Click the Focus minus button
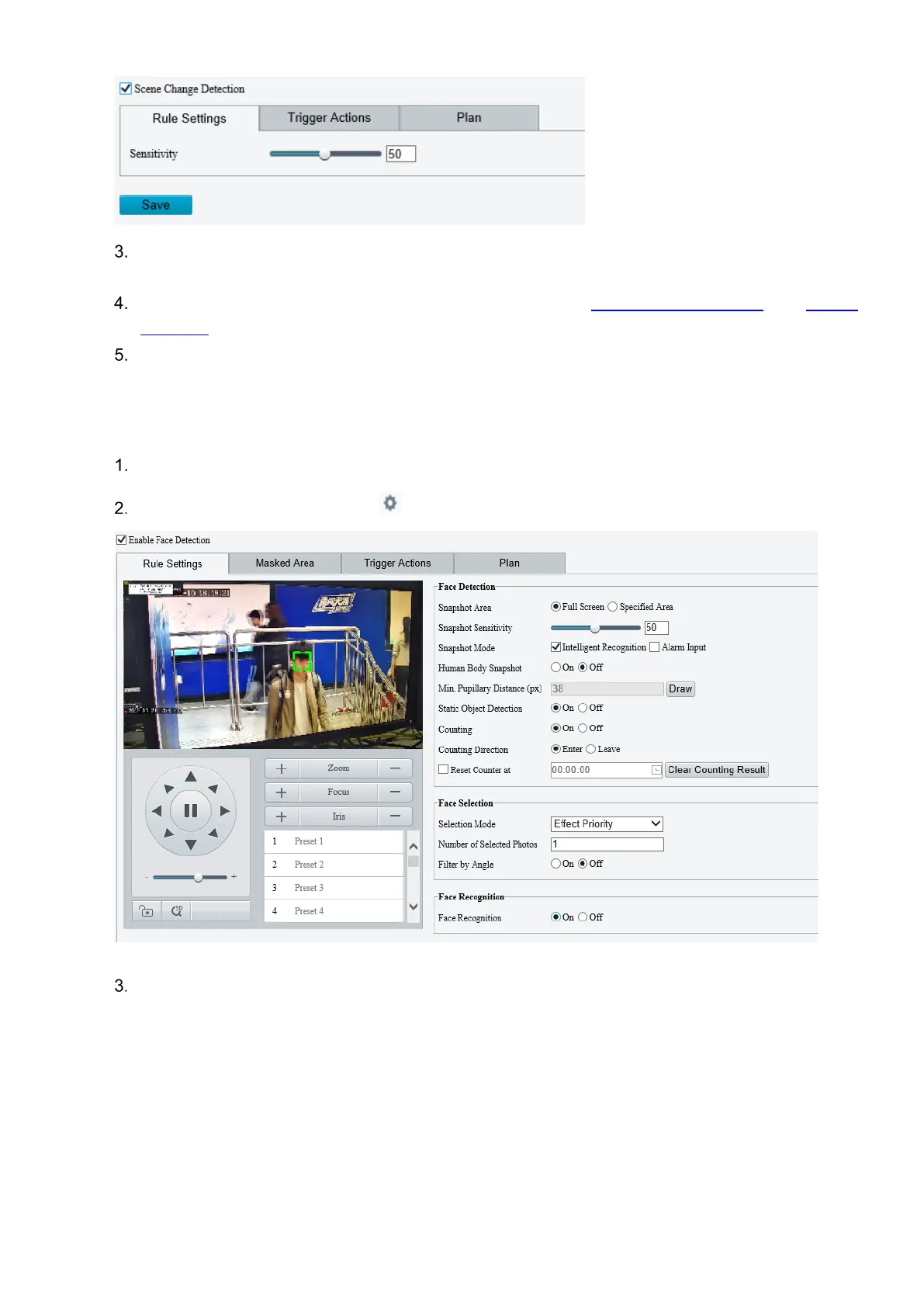This screenshot has width=924, height=1307. point(395,792)
